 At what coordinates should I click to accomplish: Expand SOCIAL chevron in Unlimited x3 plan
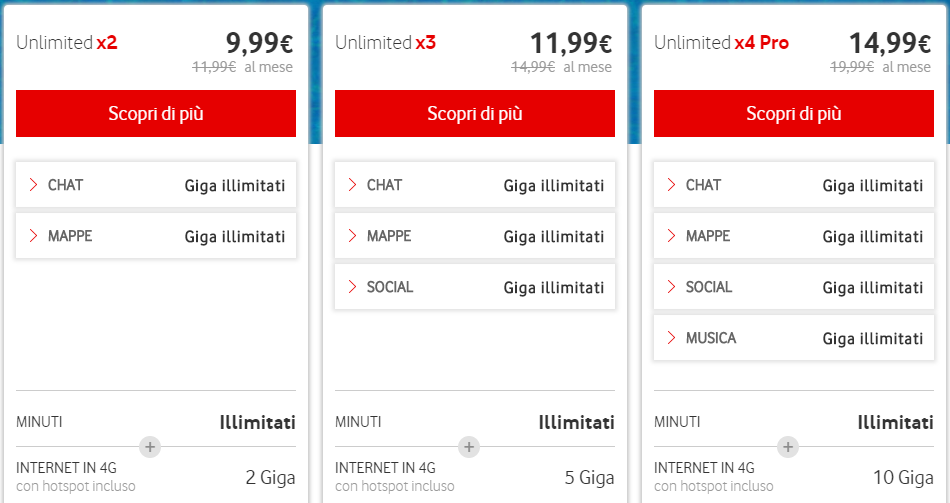coord(352,287)
